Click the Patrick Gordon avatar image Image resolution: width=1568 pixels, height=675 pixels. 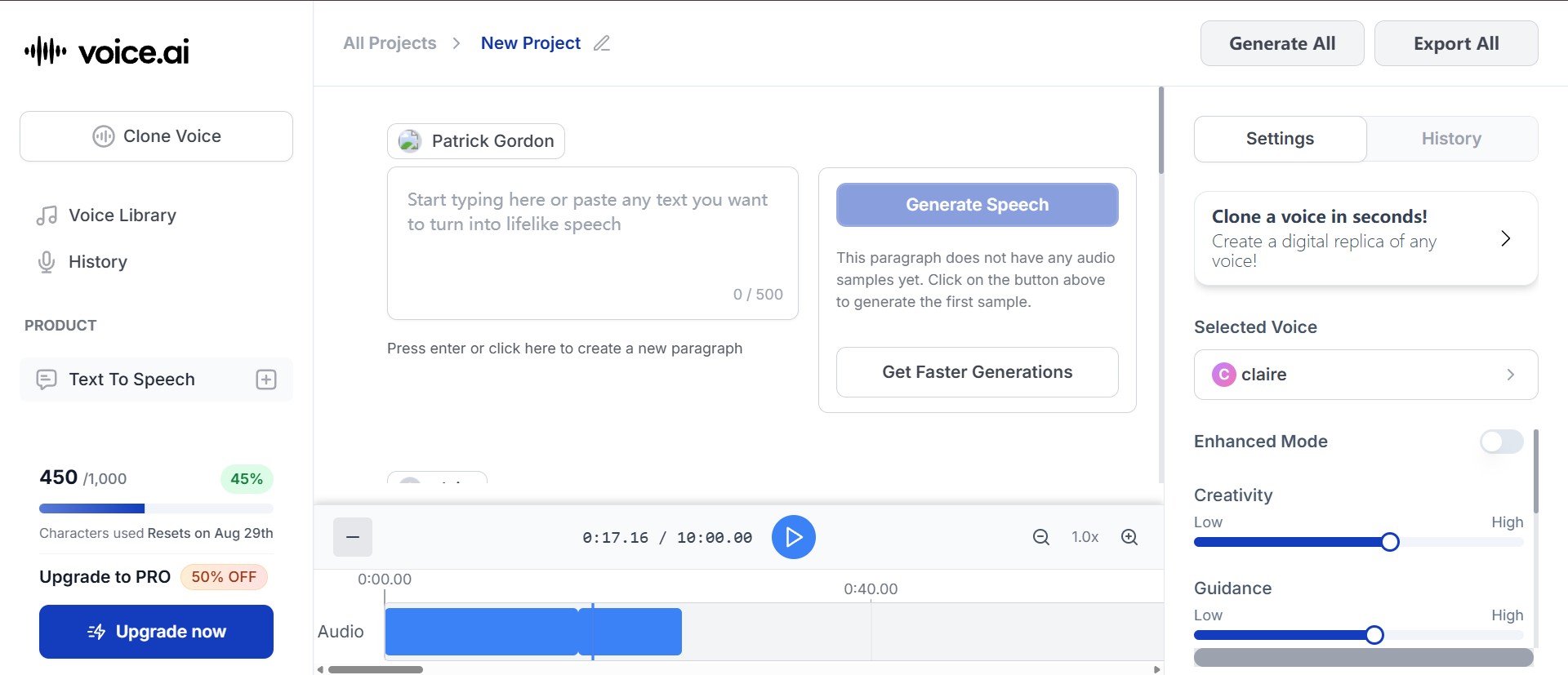click(409, 141)
